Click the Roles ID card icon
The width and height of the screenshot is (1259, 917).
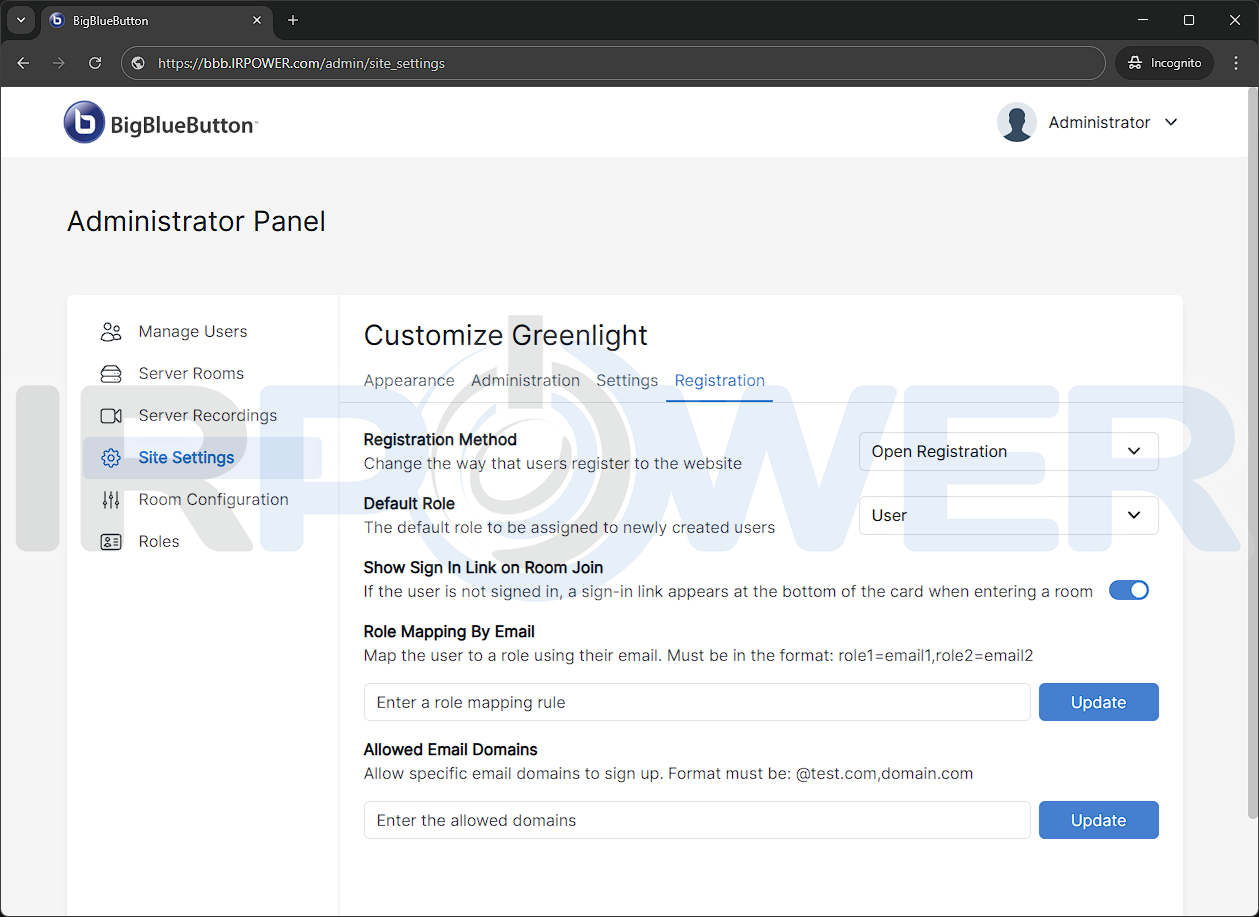111,542
